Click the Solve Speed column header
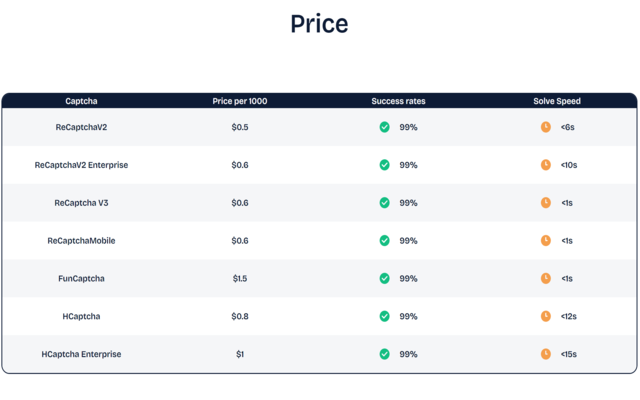The width and height of the screenshot is (640, 400). coord(557,101)
